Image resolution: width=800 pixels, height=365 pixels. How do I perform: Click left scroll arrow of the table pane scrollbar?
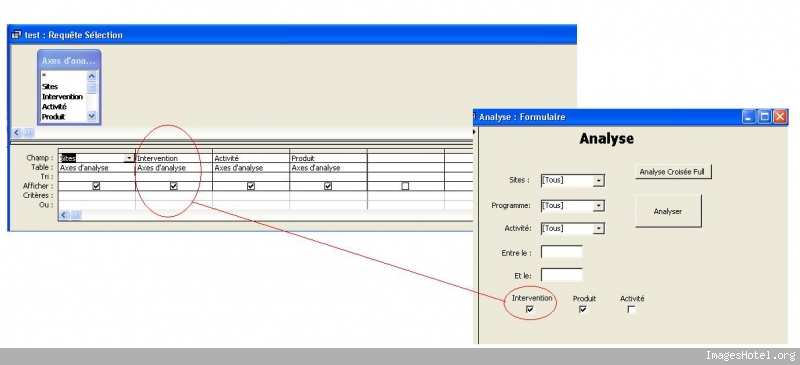click(17, 133)
